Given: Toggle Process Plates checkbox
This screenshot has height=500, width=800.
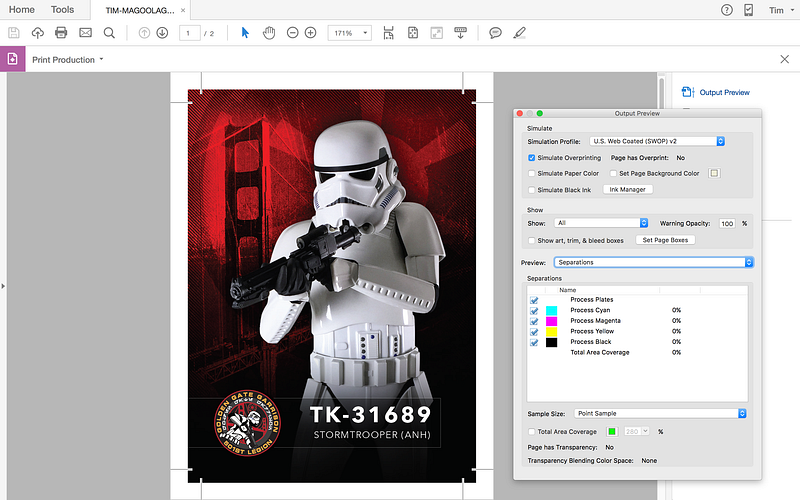Looking at the screenshot, I should coord(534,300).
